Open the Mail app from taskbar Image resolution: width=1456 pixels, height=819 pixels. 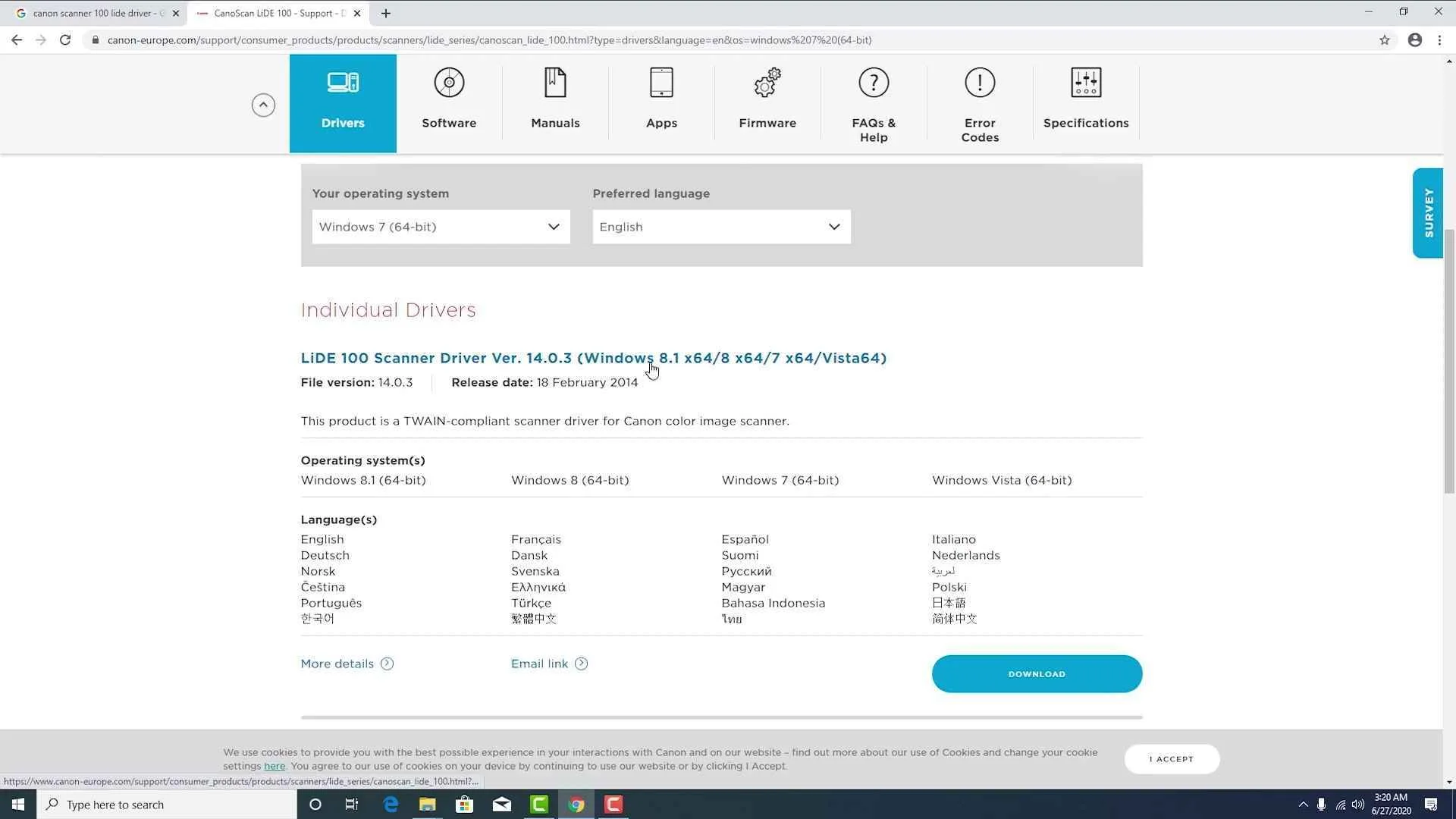502,805
